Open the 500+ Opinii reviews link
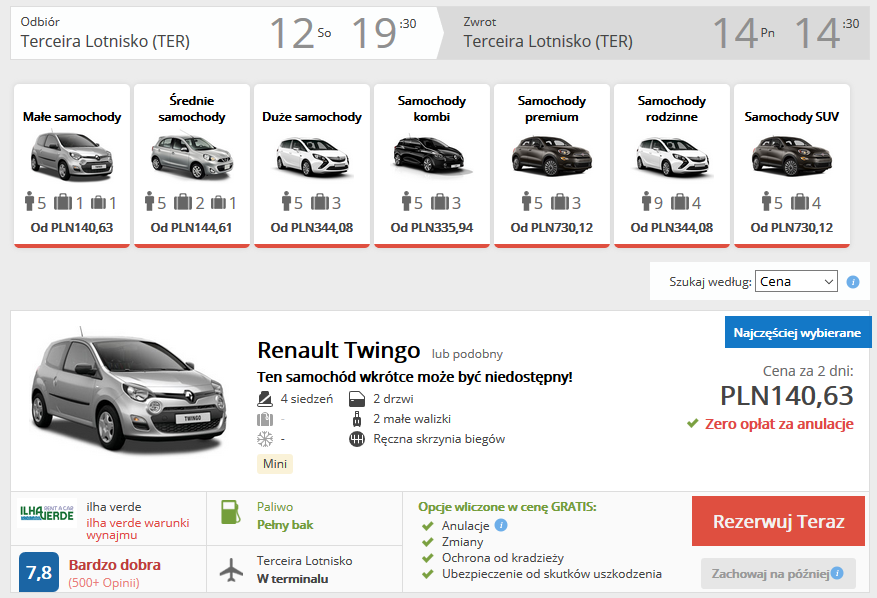This screenshot has height=598, width=877. click(x=103, y=582)
